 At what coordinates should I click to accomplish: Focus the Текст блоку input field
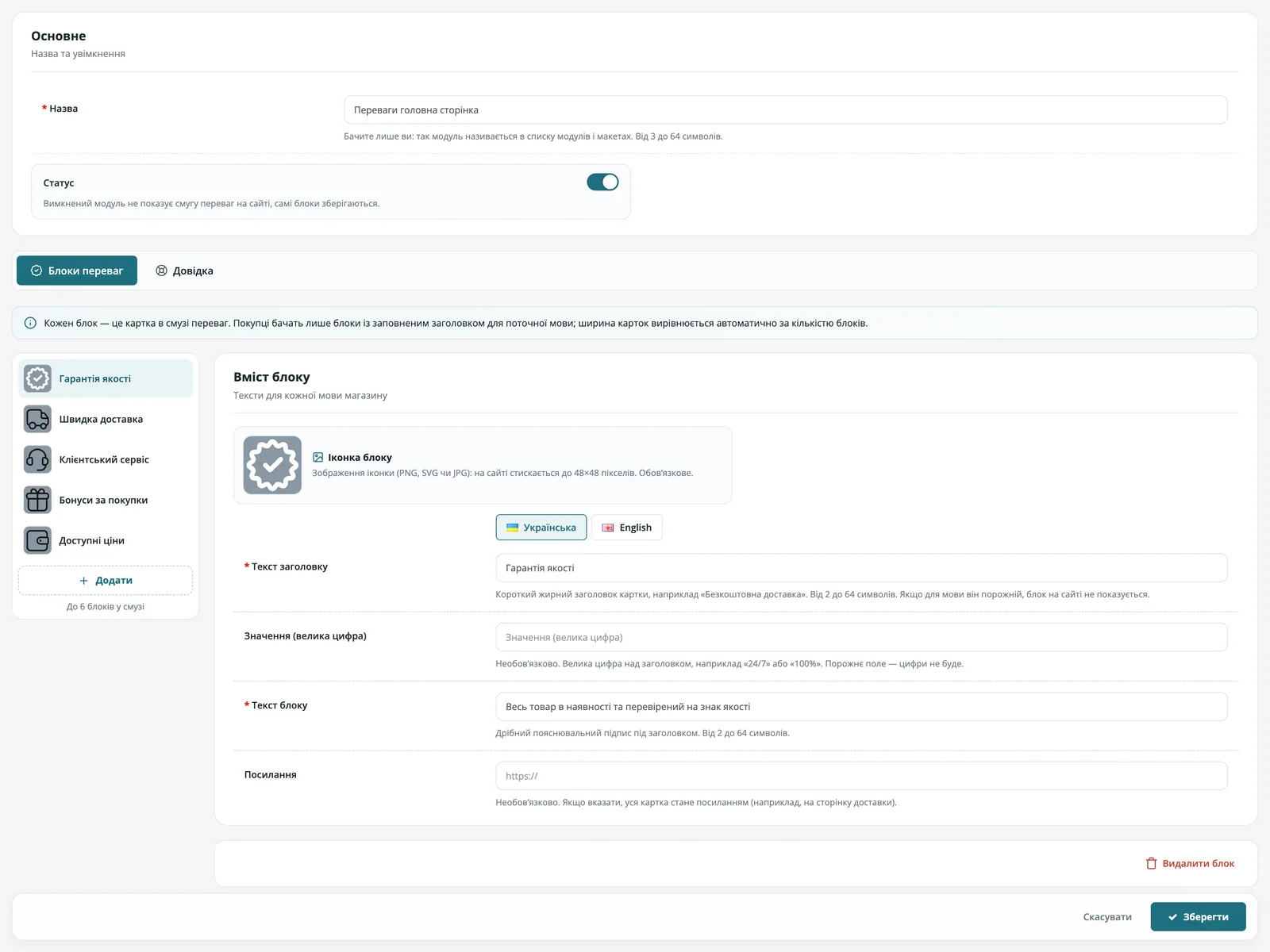click(x=861, y=707)
